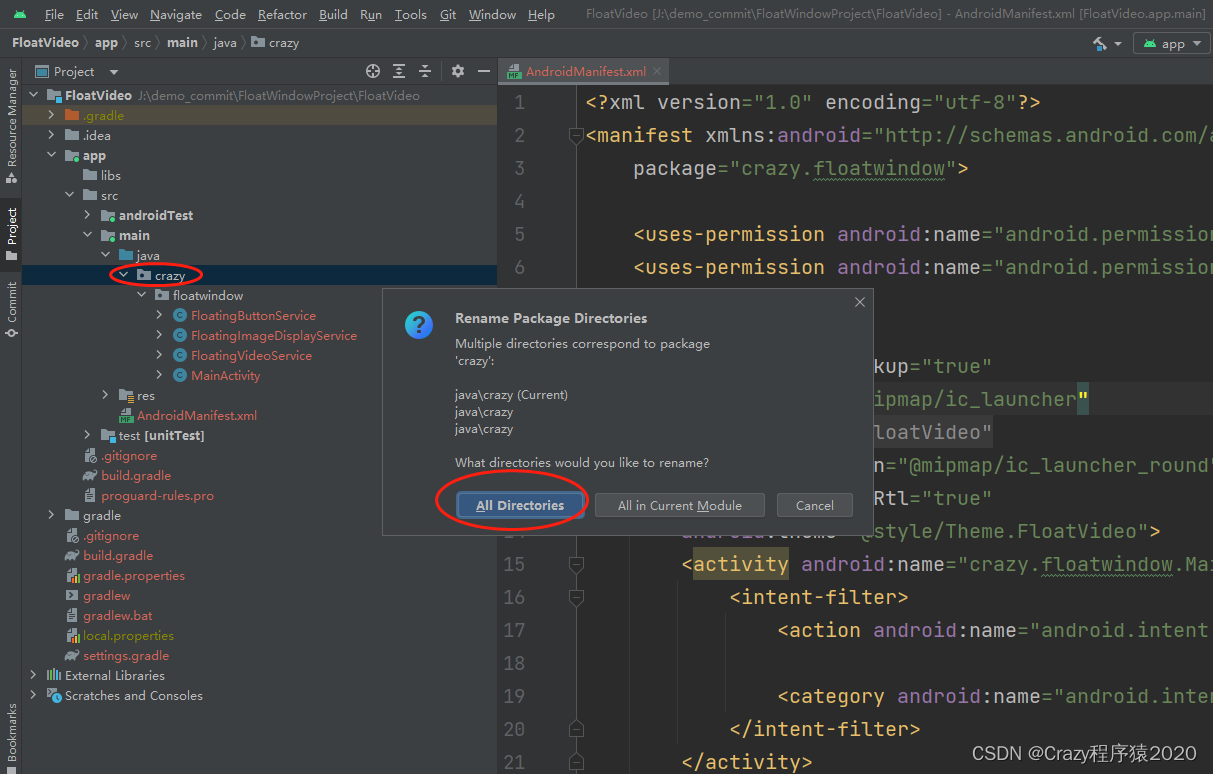
Task: Toggle the Project side tool window
Action: 11,234
